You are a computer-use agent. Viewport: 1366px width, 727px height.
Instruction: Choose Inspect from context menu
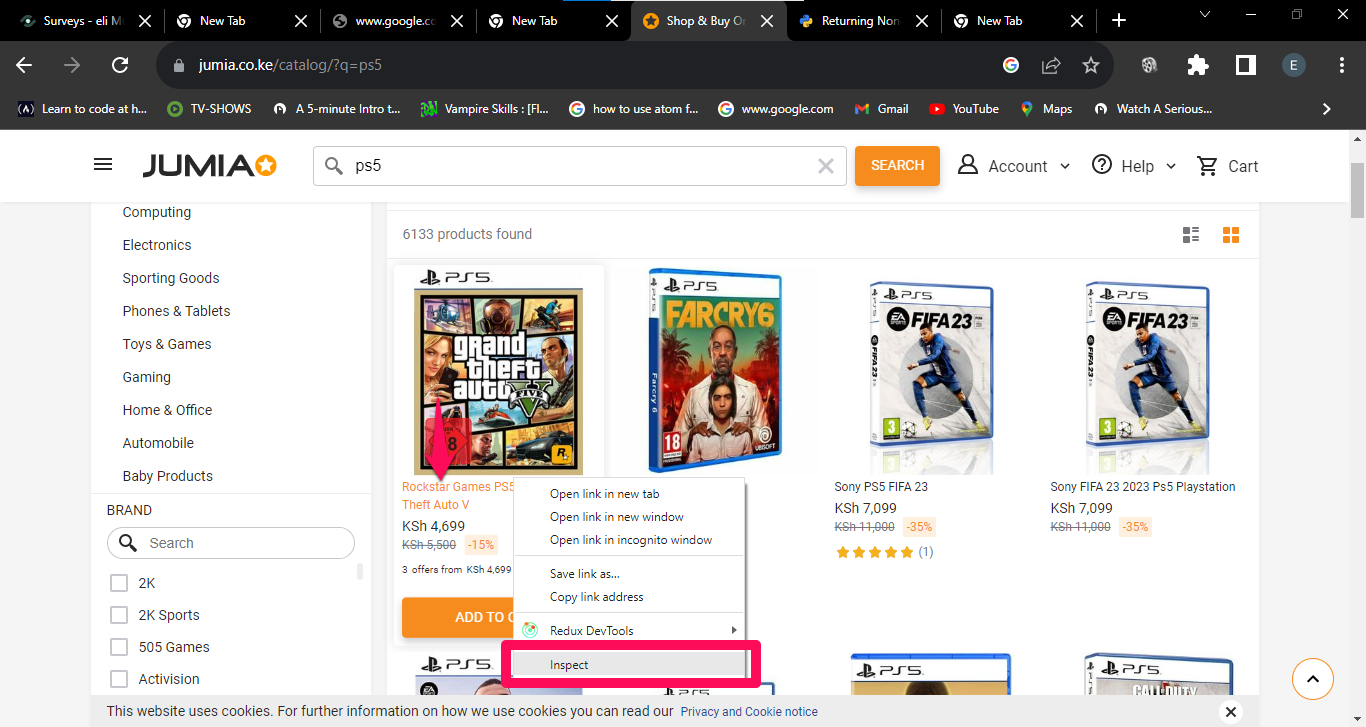630,665
